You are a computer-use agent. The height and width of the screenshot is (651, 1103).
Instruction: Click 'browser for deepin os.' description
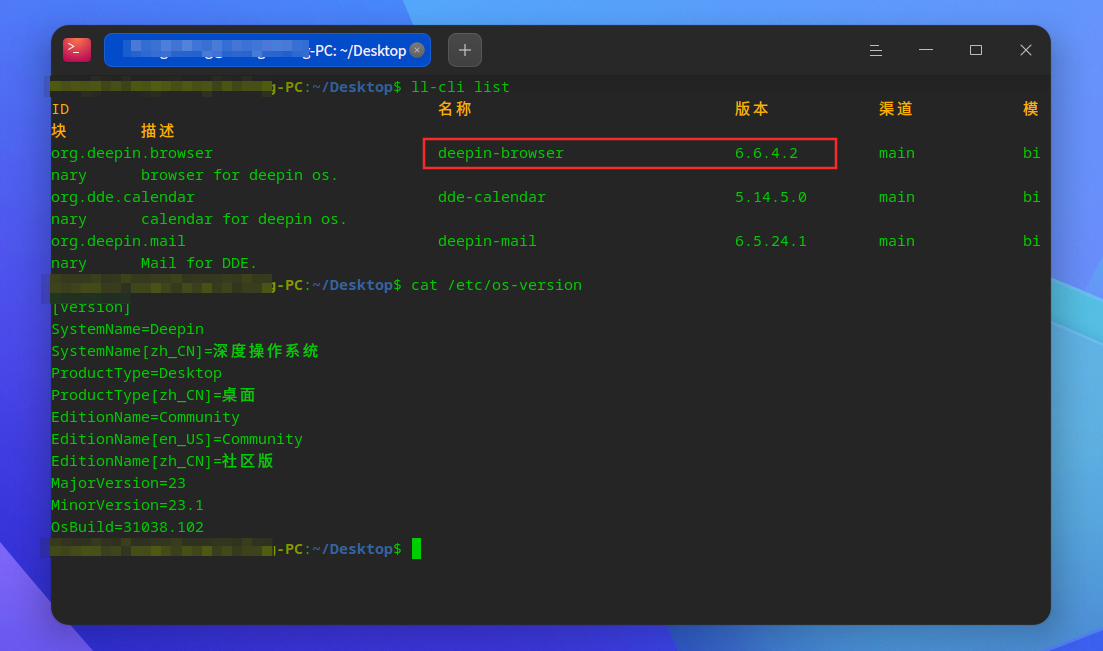[x=239, y=175]
